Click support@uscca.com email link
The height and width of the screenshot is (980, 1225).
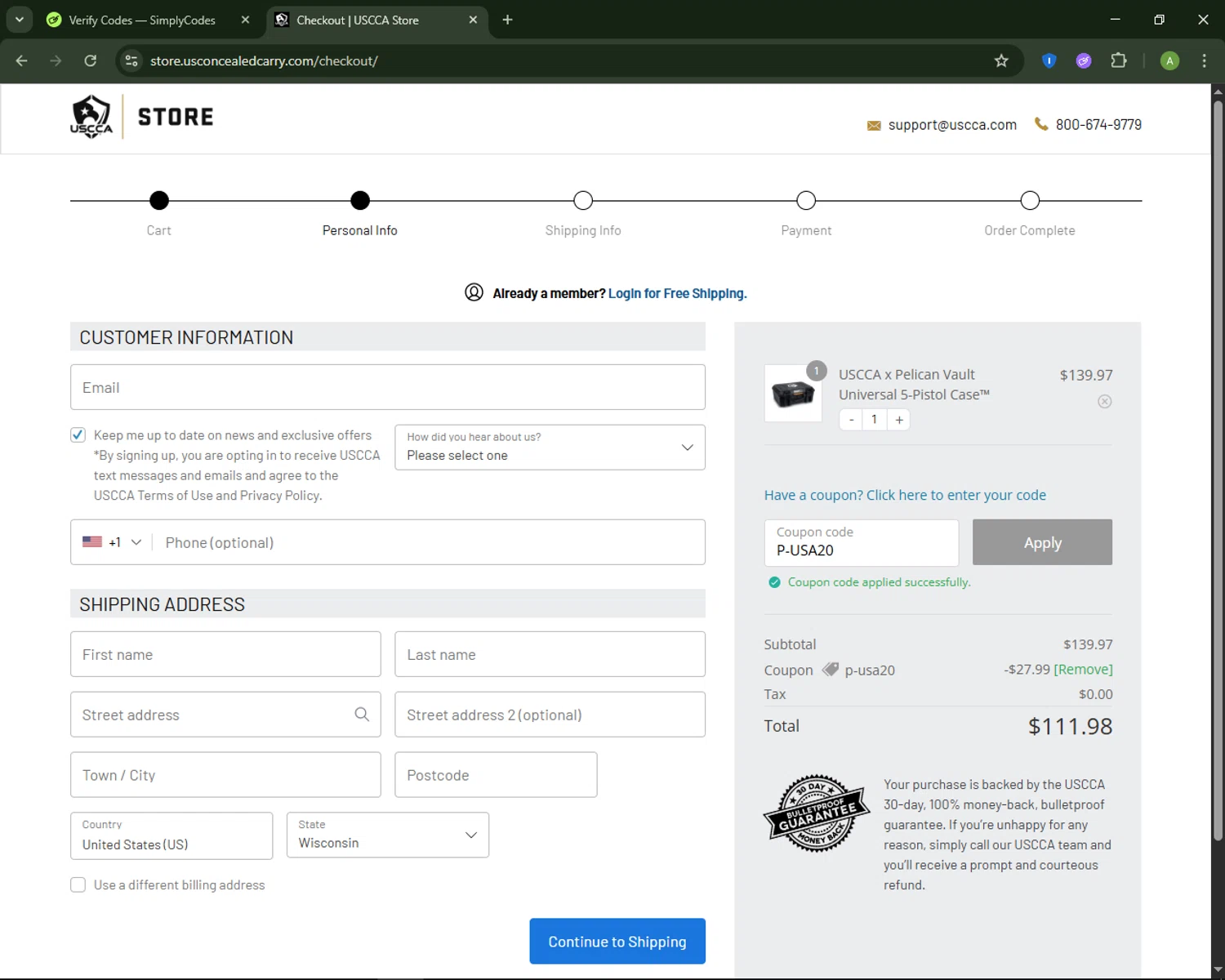(952, 125)
